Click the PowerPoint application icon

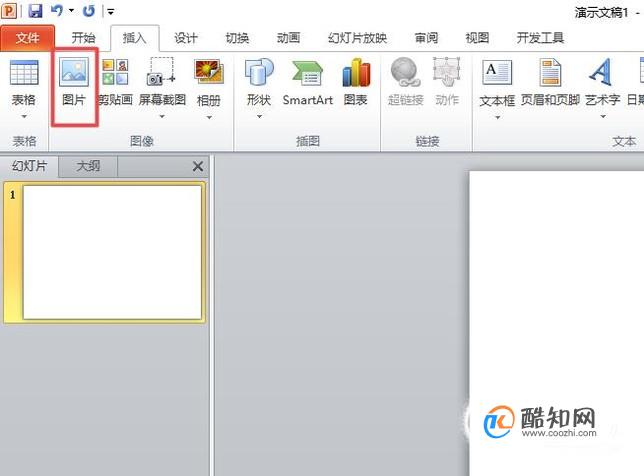click(9, 11)
